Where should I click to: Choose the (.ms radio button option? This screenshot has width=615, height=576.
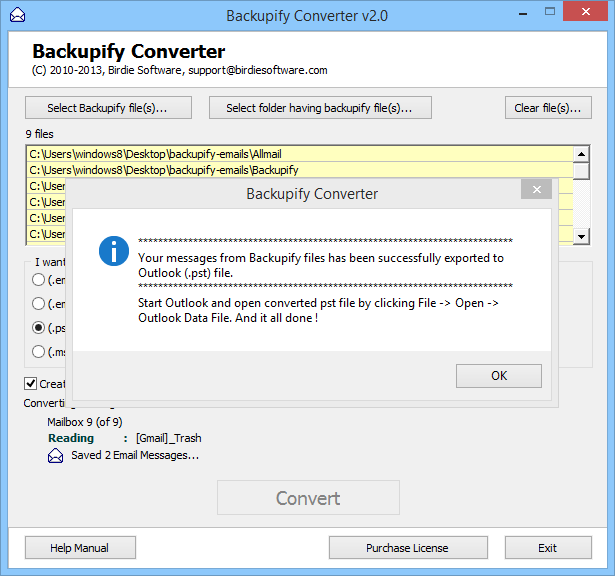[x=39, y=351]
